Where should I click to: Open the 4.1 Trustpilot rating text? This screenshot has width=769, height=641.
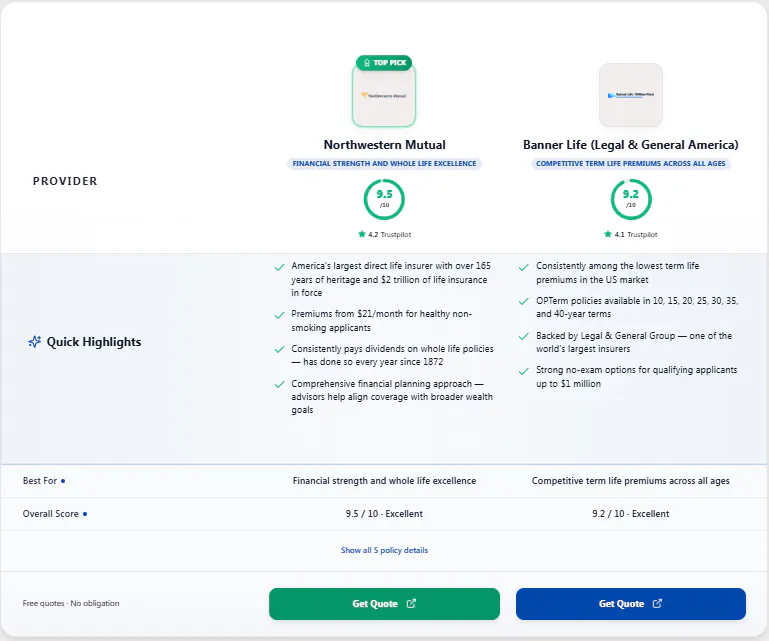coord(636,234)
